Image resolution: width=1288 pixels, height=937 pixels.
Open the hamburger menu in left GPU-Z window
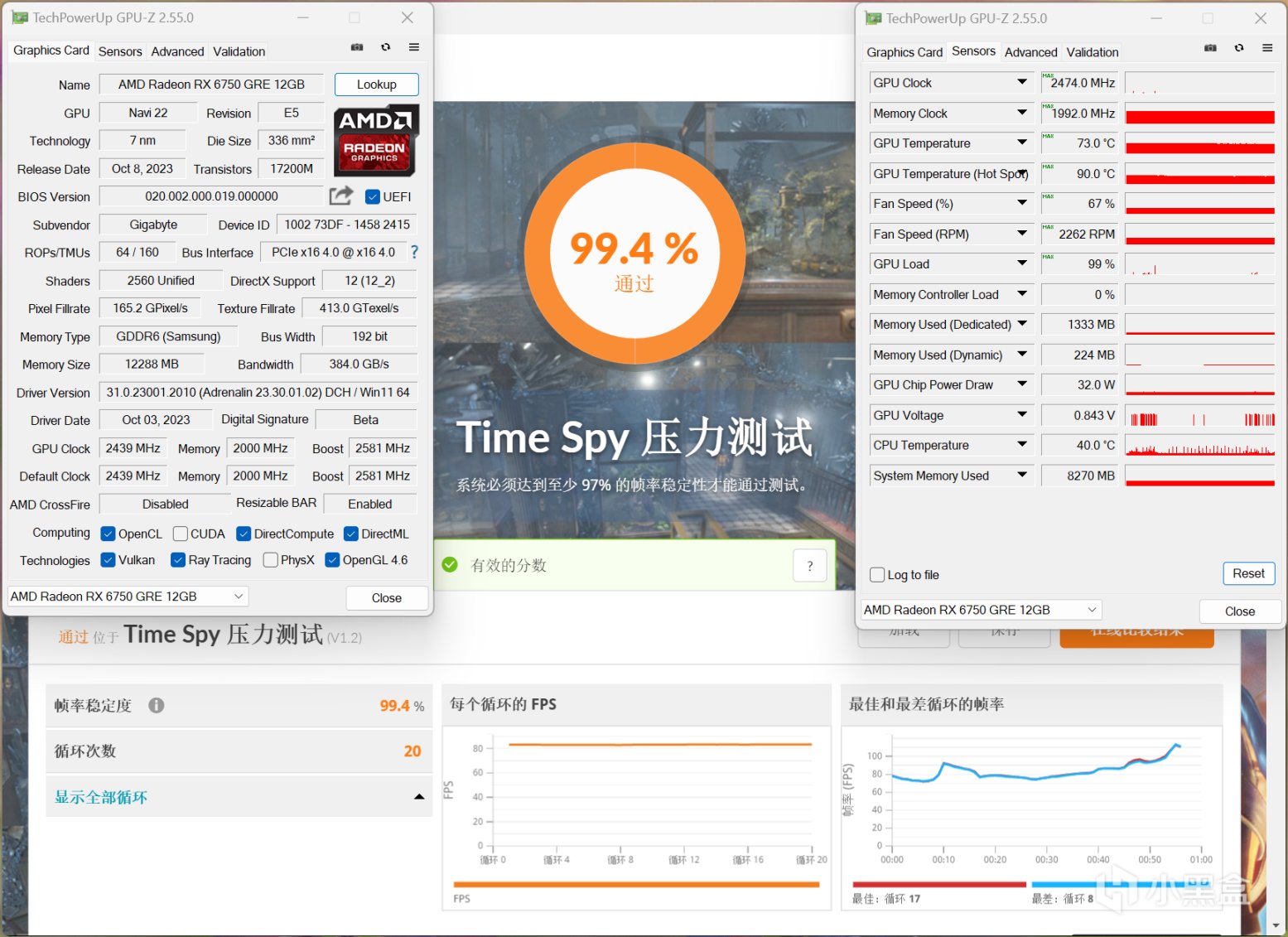point(413,47)
